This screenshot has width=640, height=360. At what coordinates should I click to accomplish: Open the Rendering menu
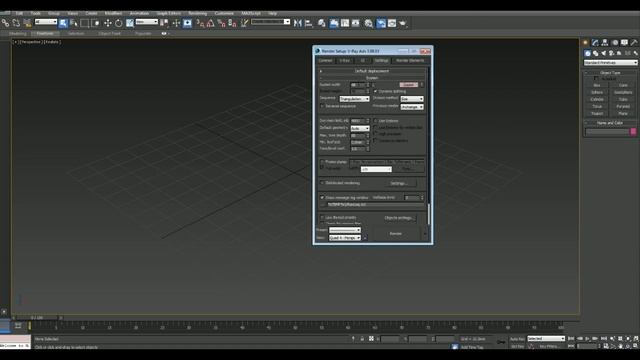198,13
